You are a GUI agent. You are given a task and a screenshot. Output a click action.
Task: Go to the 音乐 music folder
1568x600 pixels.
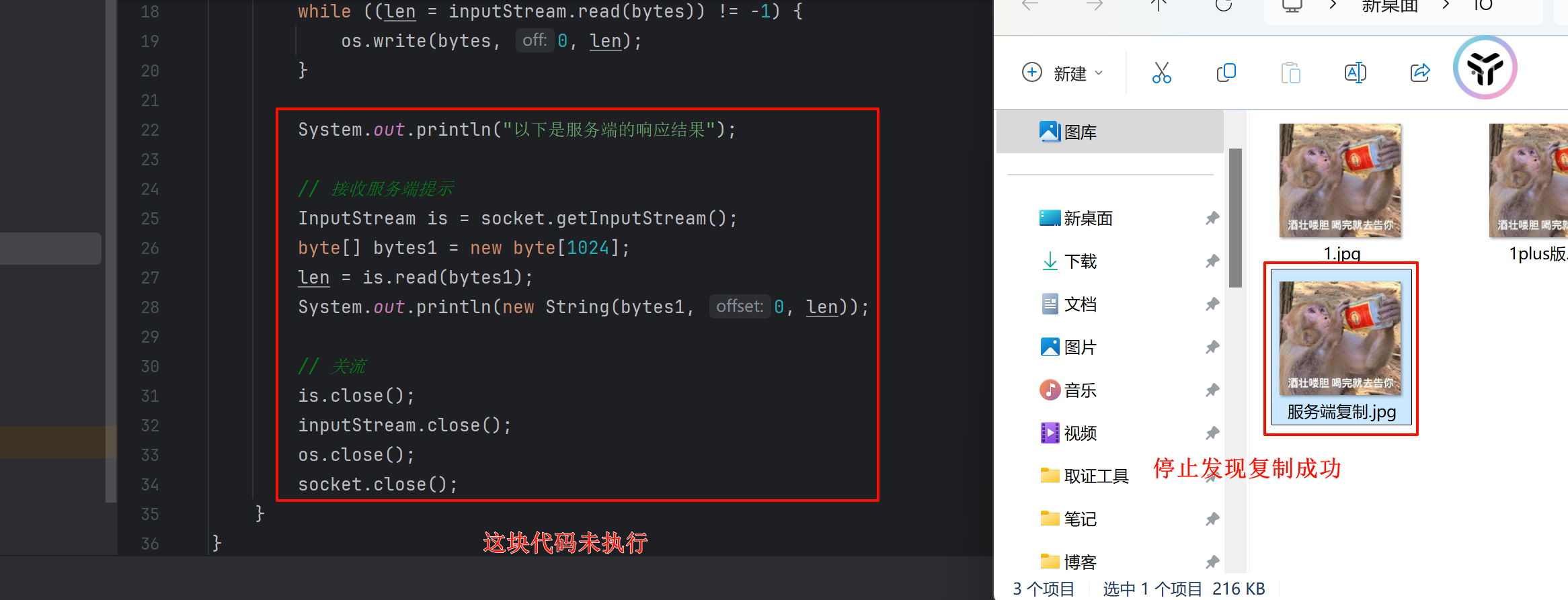(x=1080, y=390)
